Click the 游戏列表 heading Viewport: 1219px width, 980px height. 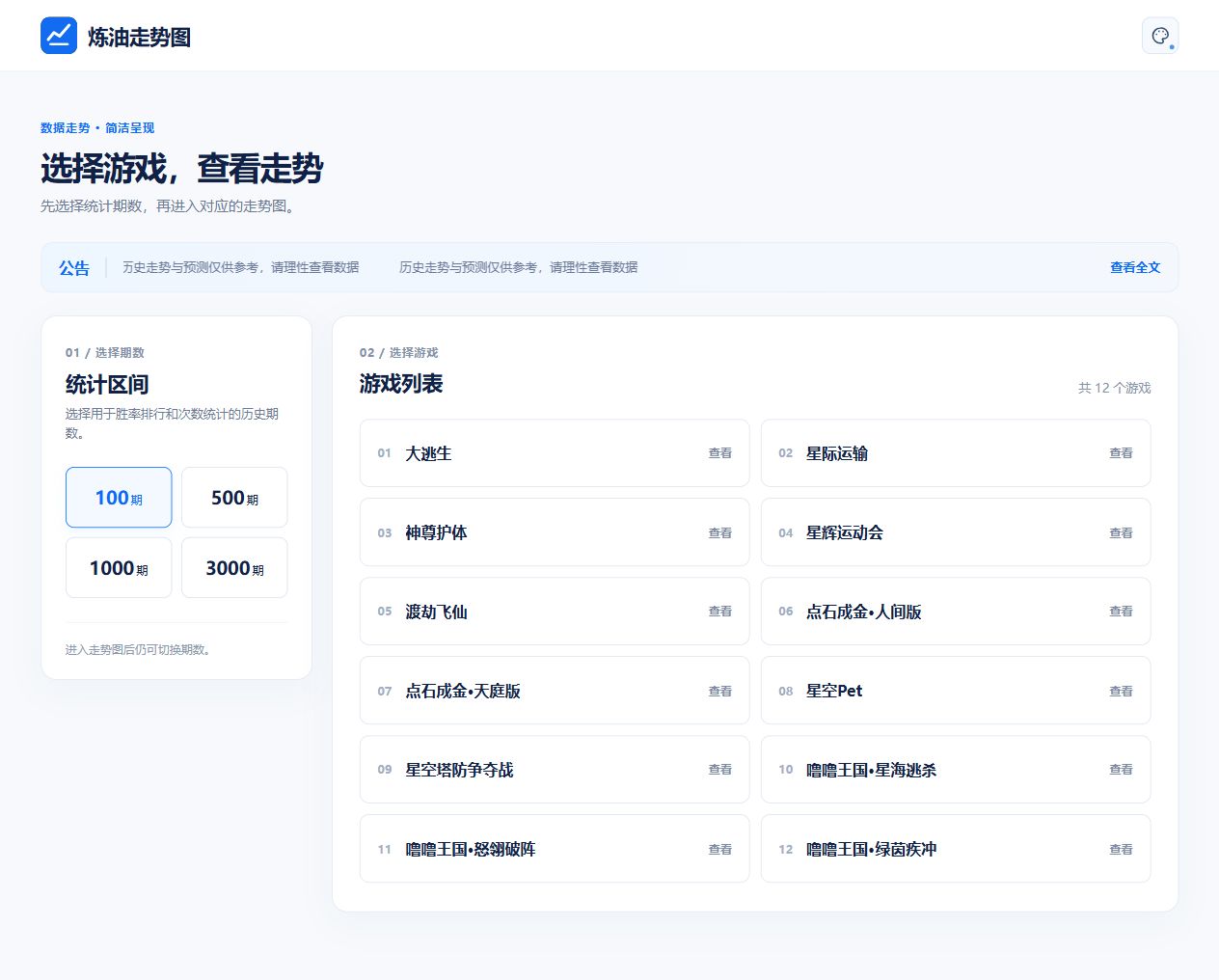click(x=401, y=384)
